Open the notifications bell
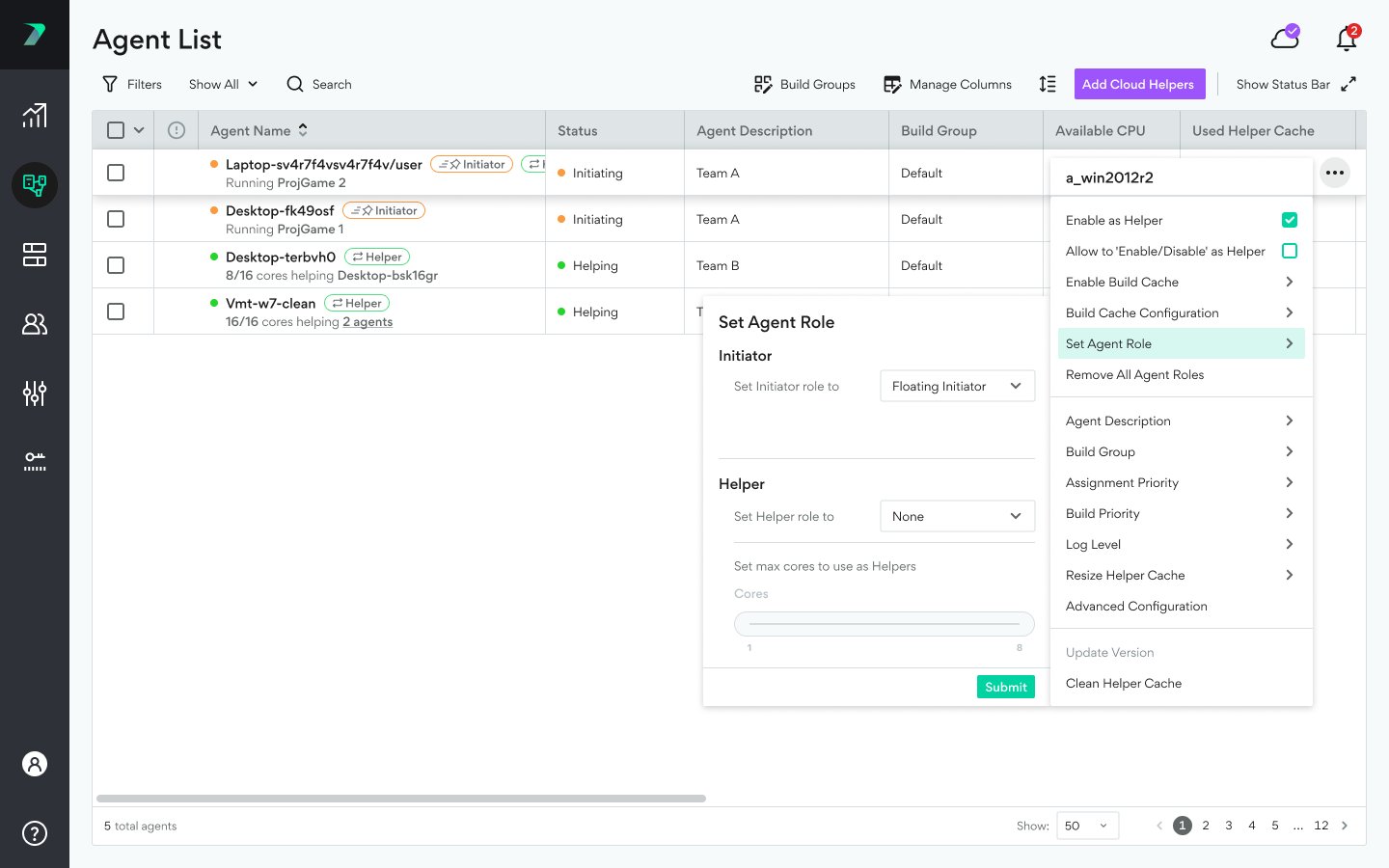 (1347, 38)
